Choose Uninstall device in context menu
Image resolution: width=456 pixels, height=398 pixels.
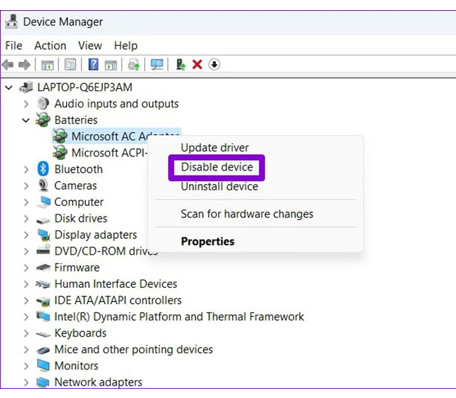point(219,186)
